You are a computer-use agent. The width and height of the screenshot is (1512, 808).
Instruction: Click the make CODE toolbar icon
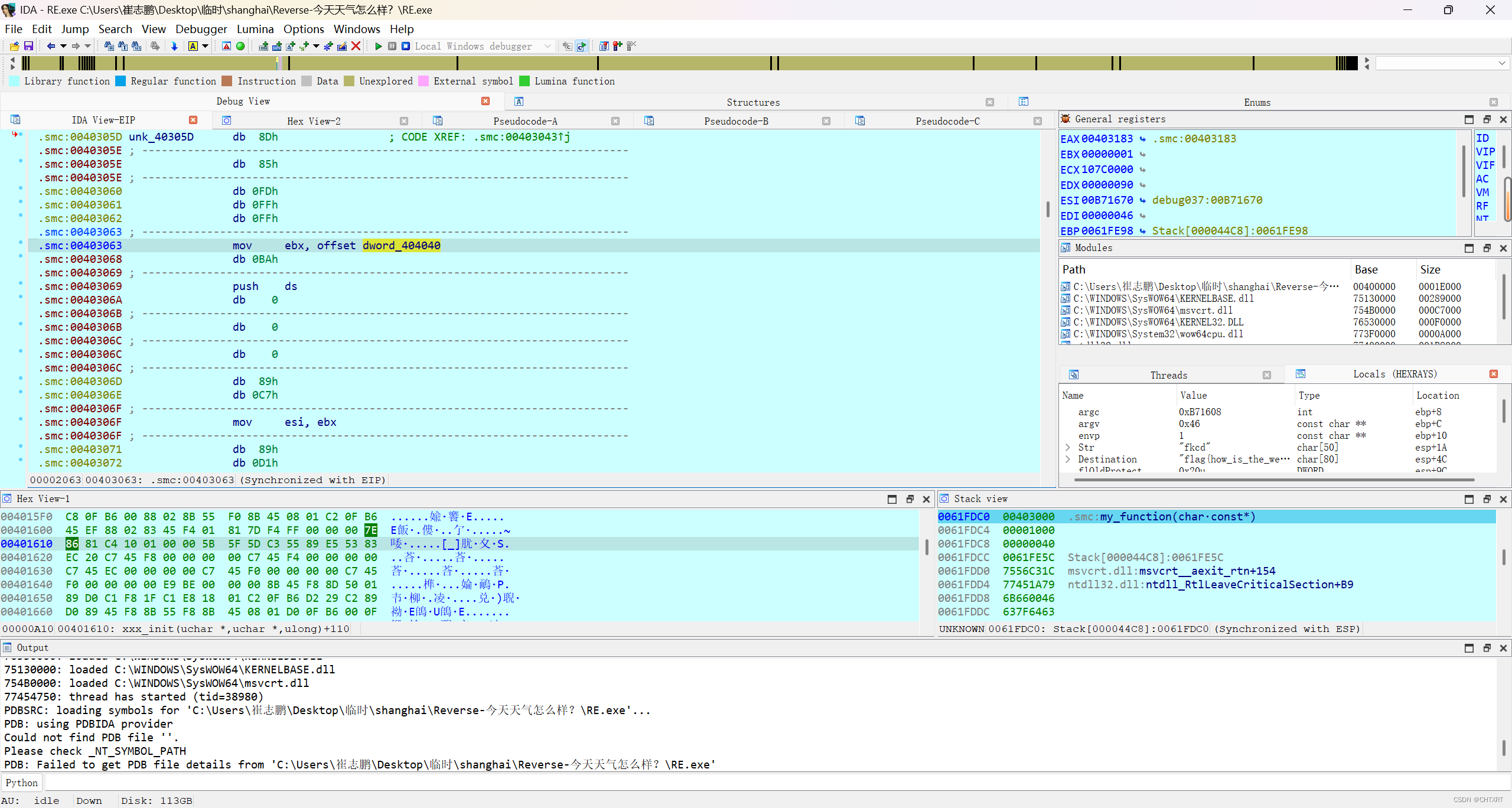point(263,46)
